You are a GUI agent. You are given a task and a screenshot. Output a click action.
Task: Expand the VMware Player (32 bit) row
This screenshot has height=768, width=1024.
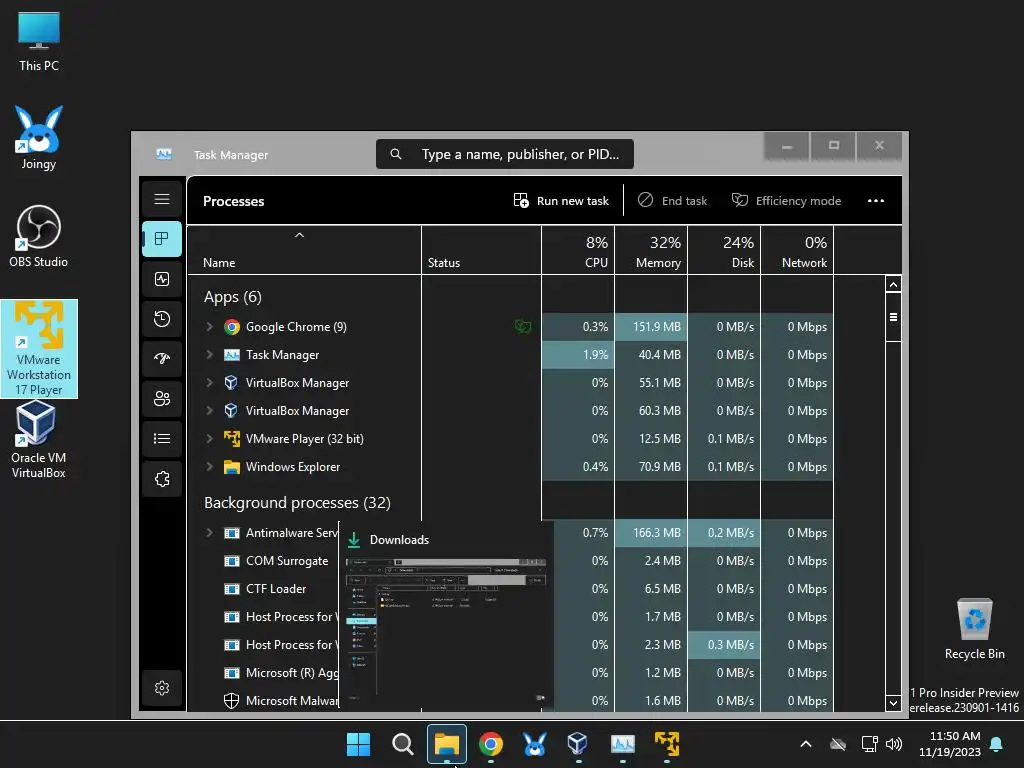(x=210, y=439)
